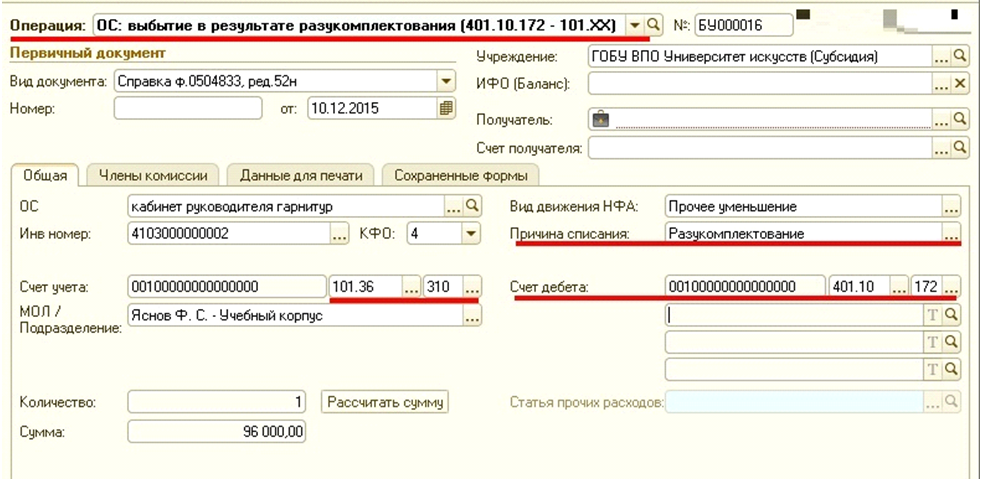
Task: Click the search icon in the Учреждение field
Action: coord(960,57)
